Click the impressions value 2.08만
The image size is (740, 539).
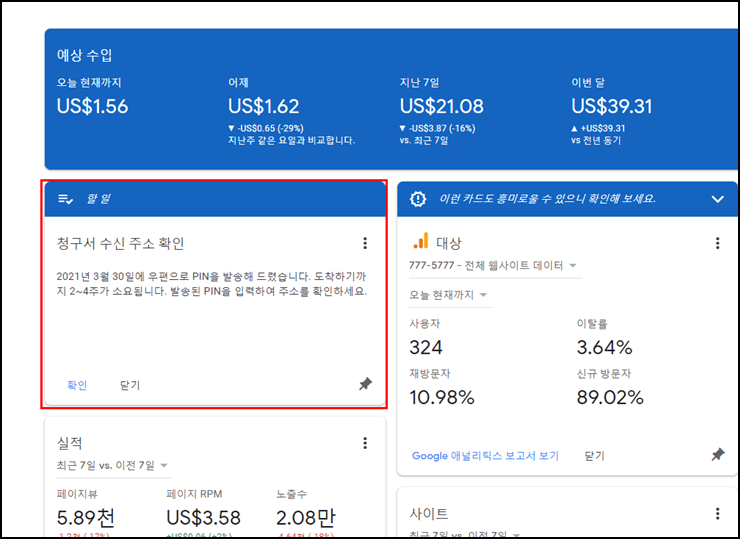[306, 518]
